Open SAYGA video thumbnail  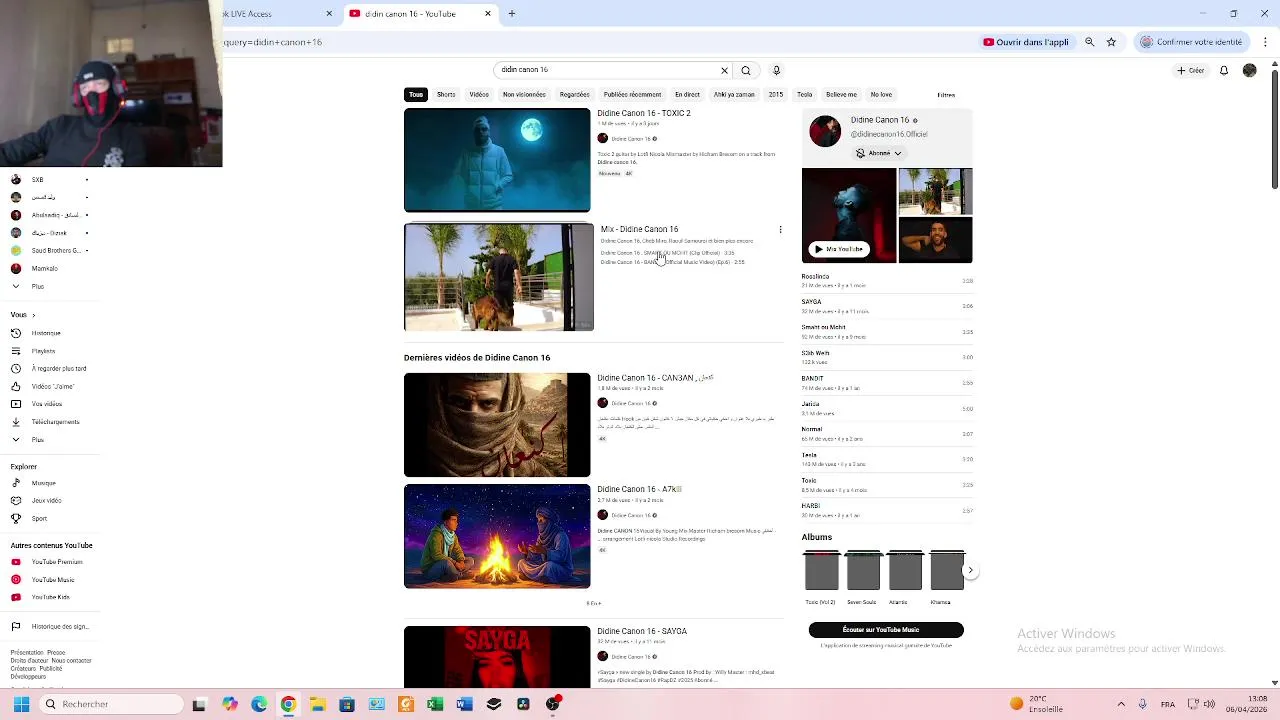[497, 657]
